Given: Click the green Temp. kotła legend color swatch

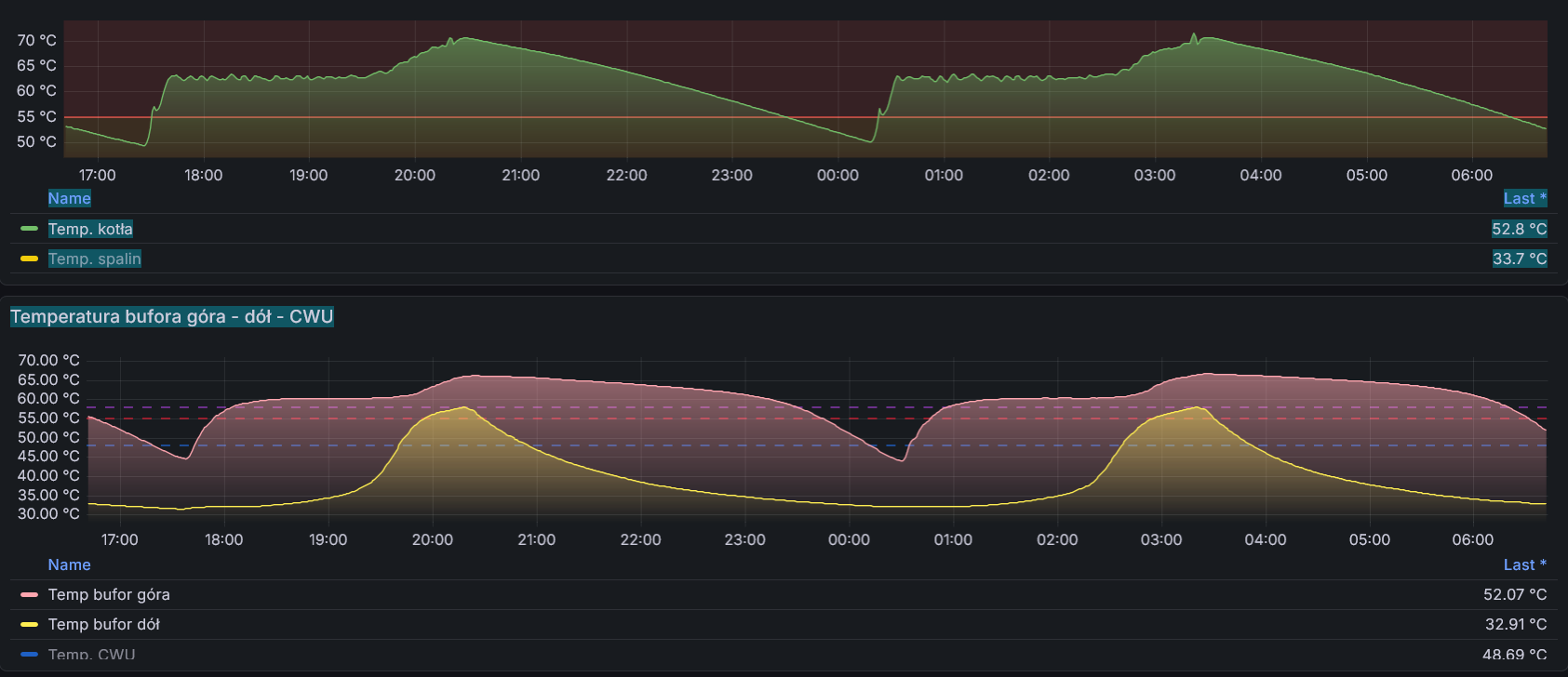Looking at the screenshot, I should tap(29, 229).
